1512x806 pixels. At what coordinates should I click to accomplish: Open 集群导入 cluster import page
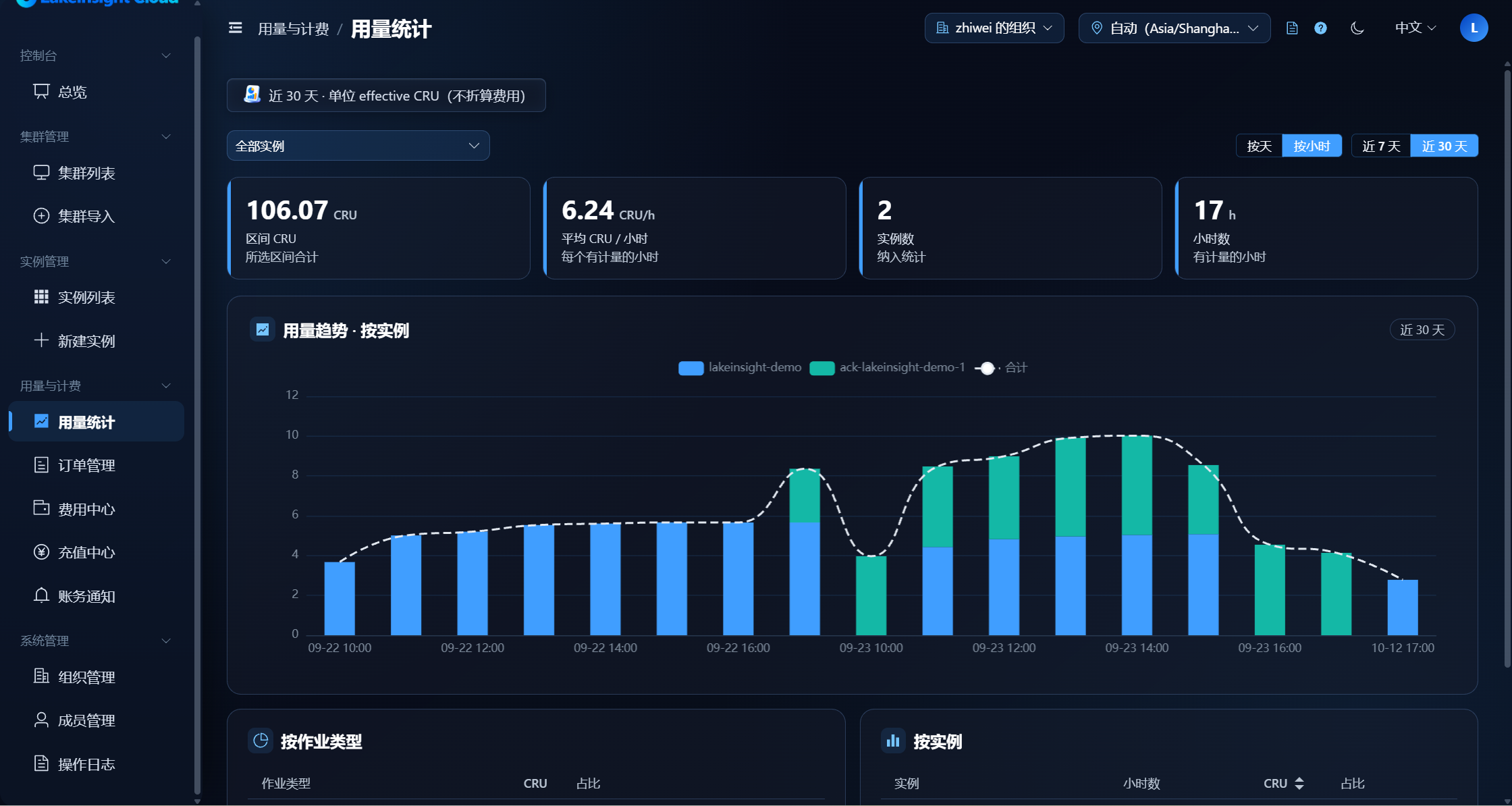(x=96, y=216)
